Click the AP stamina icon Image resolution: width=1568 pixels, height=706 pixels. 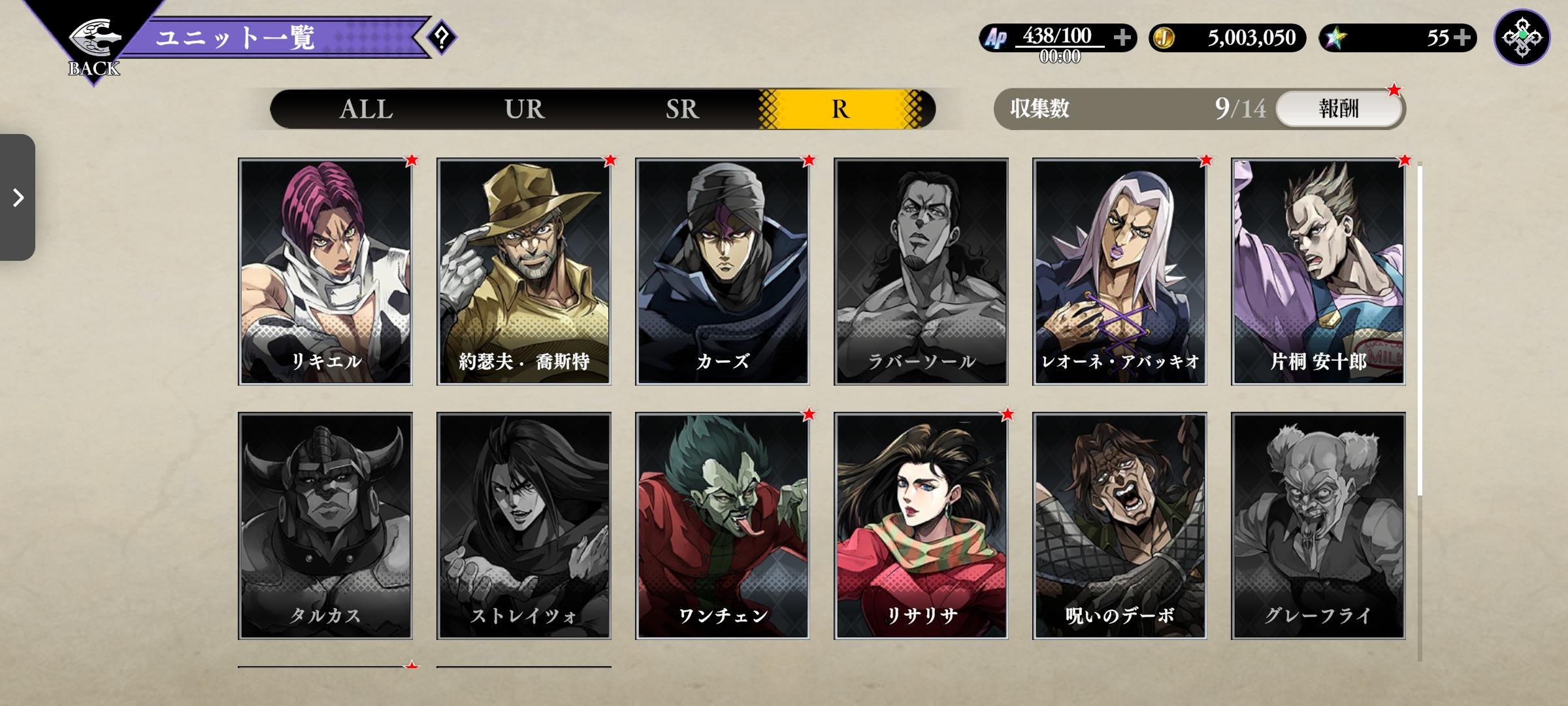coord(996,37)
